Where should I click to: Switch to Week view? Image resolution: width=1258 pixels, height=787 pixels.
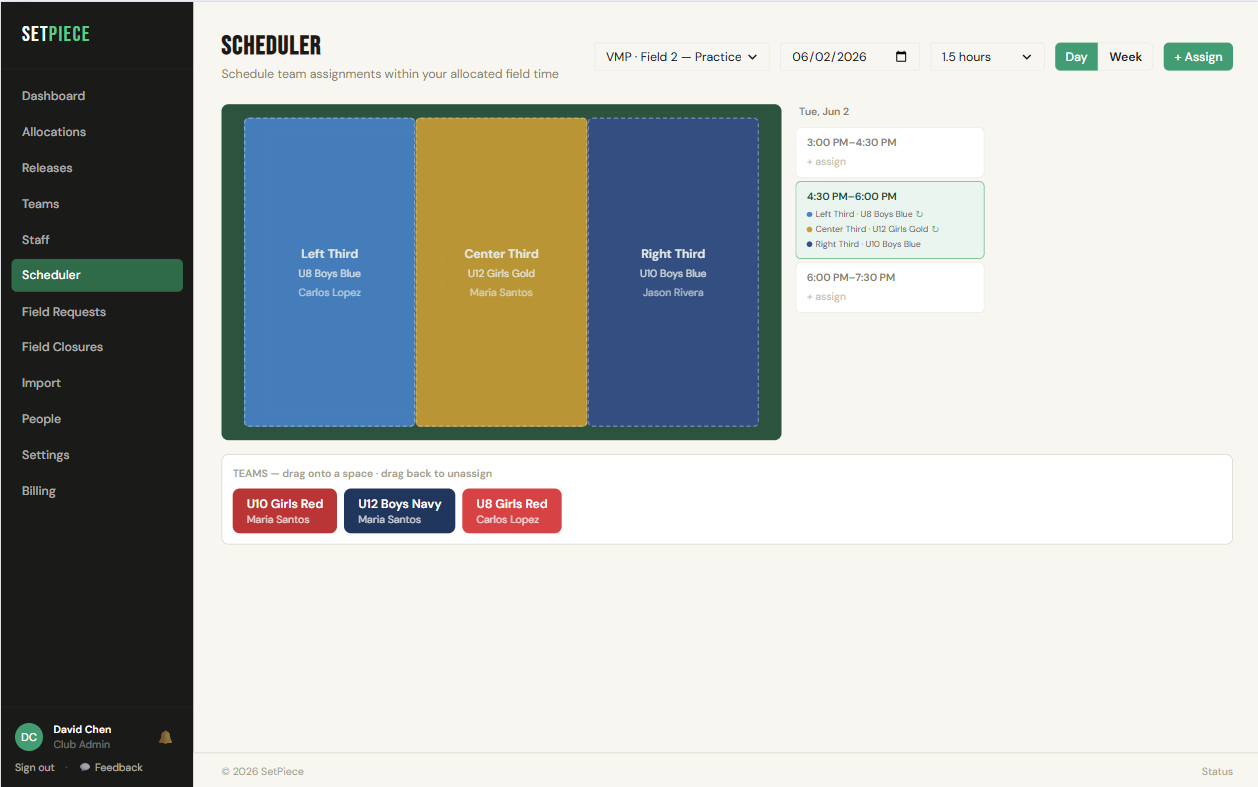(1125, 57)
